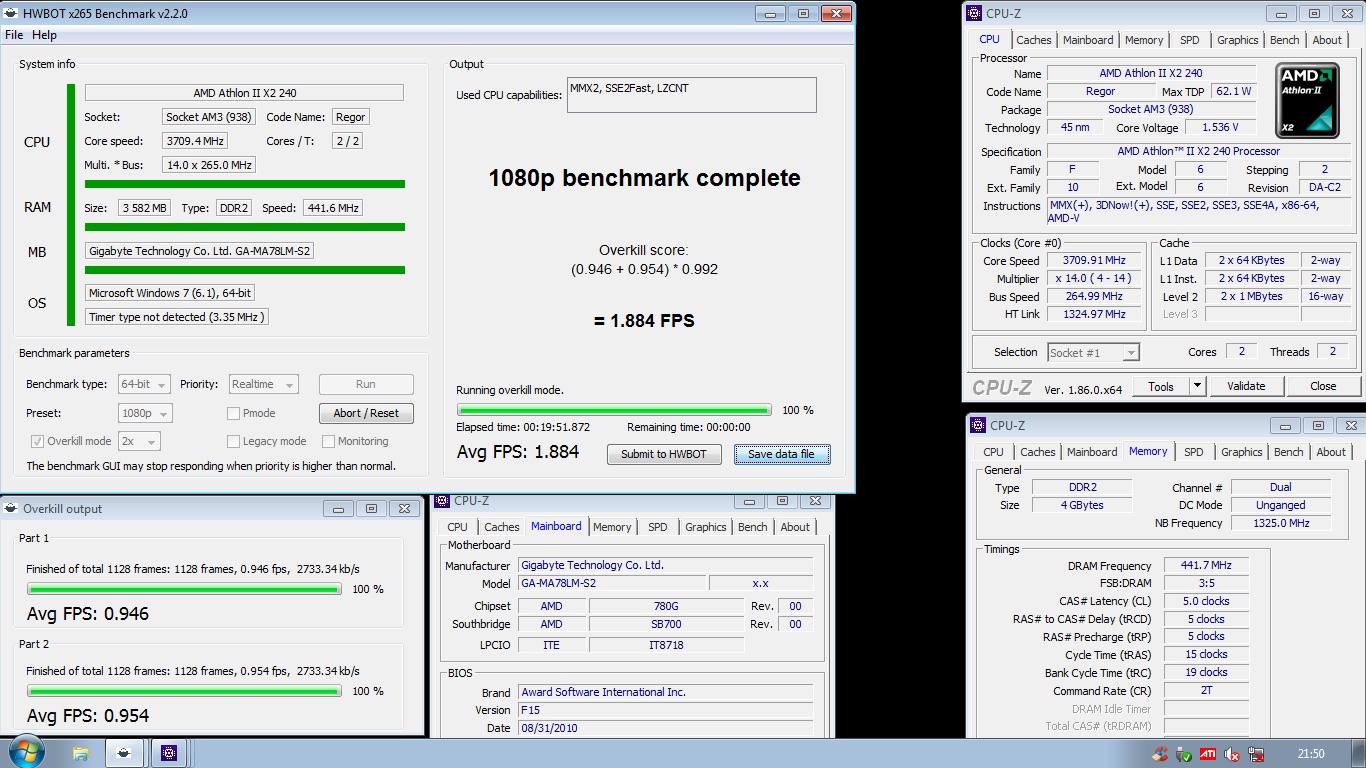Click the AMD Athlon II X2 240 system info field
The width and height of the screenshot is (1366, 768).
244,93
